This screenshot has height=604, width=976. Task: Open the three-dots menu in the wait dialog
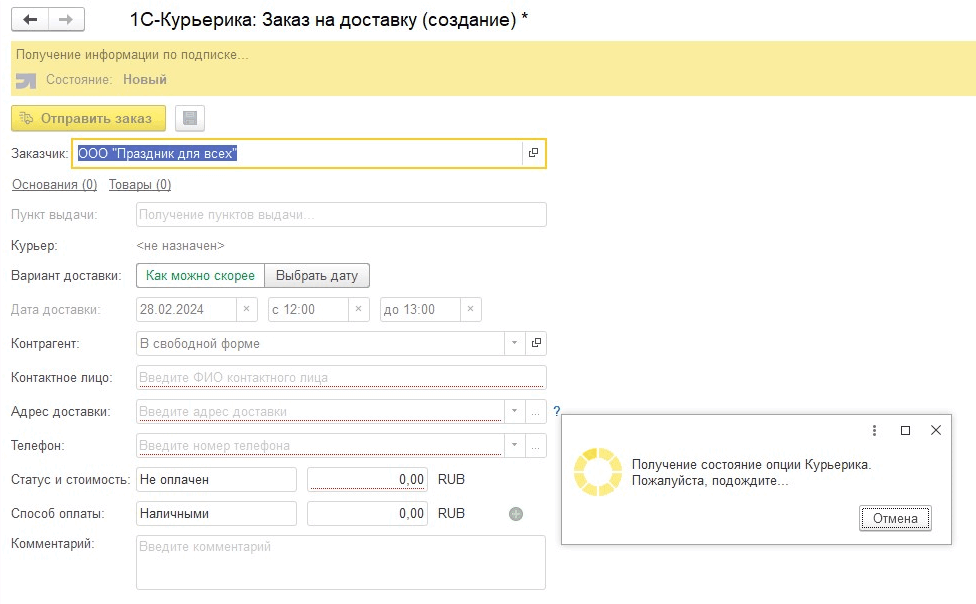(x=875, y=430)
